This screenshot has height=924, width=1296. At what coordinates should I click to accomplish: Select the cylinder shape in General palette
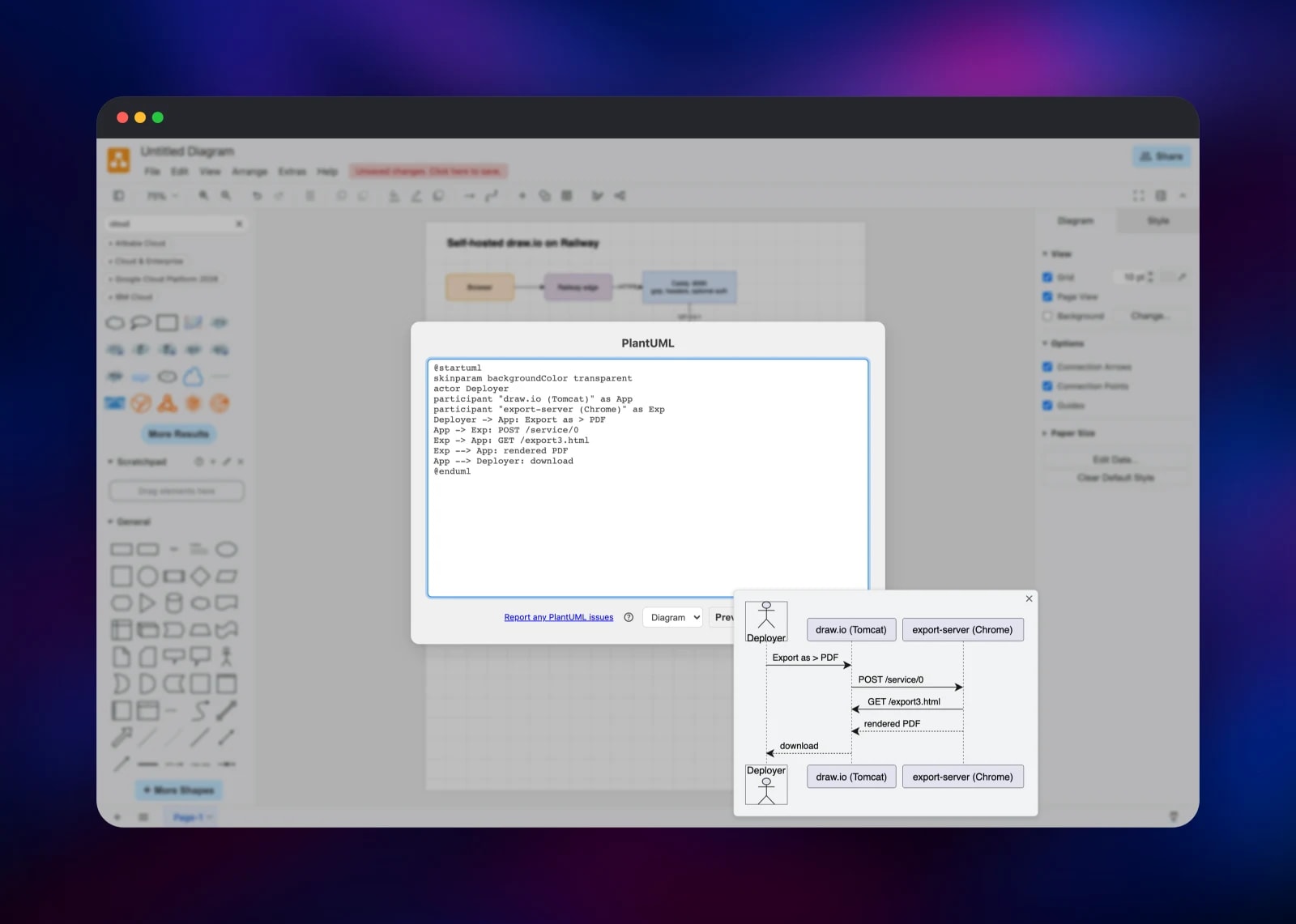(173, 603)
